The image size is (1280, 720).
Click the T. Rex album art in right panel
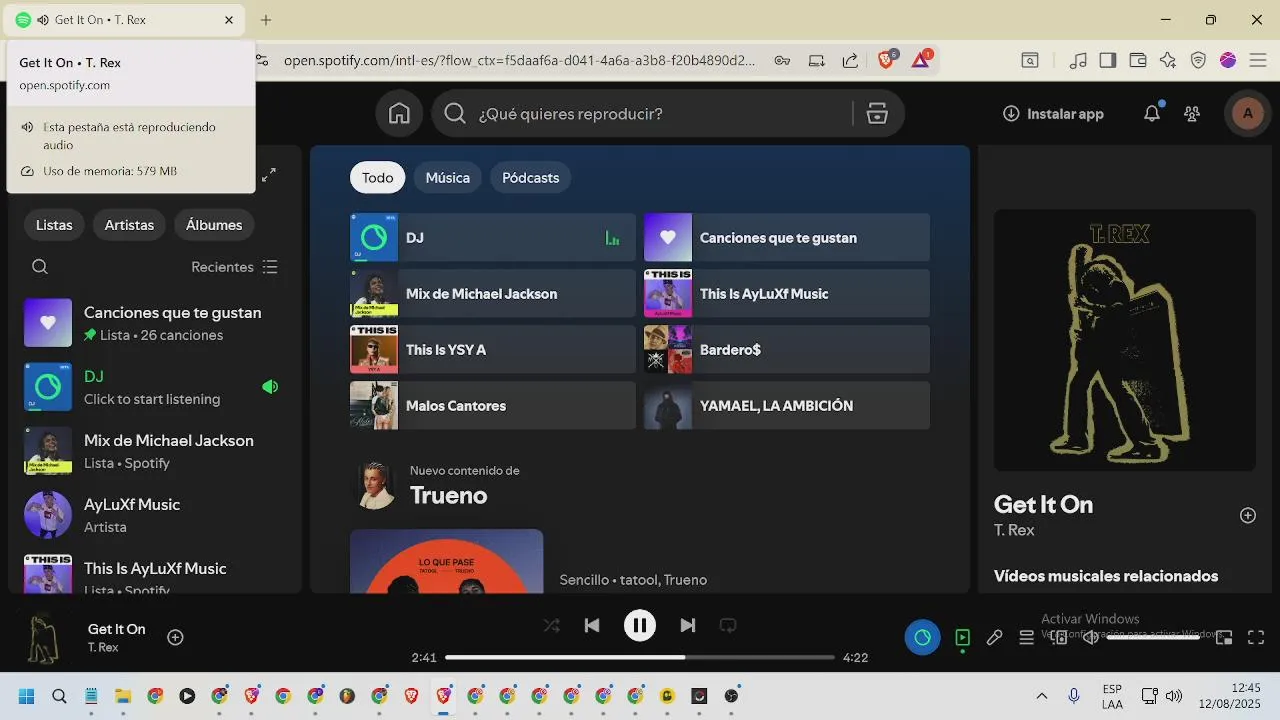click(x=1124, y=340)
